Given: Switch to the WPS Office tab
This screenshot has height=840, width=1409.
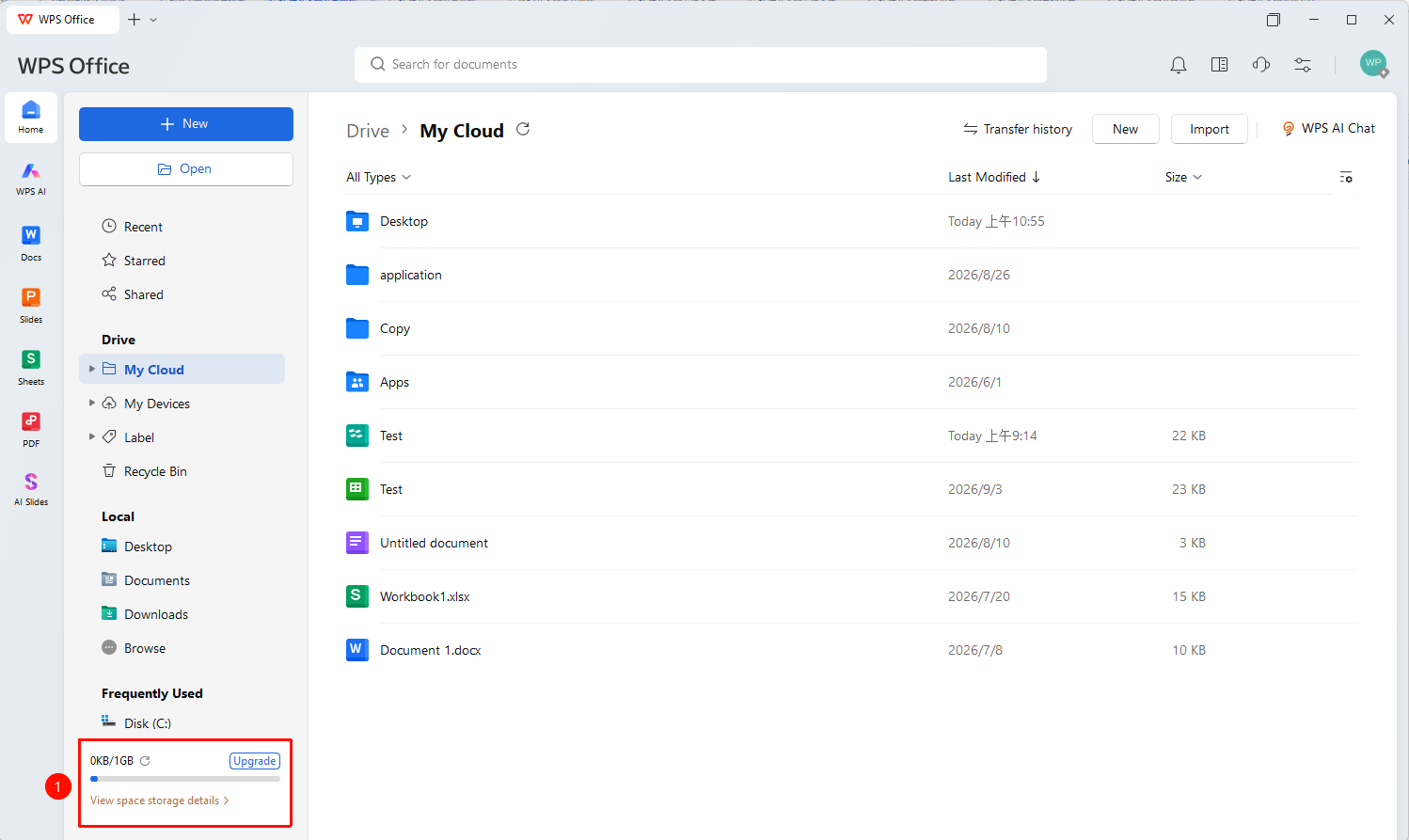Looking at the screenshot, I should (x=63, y=20).
